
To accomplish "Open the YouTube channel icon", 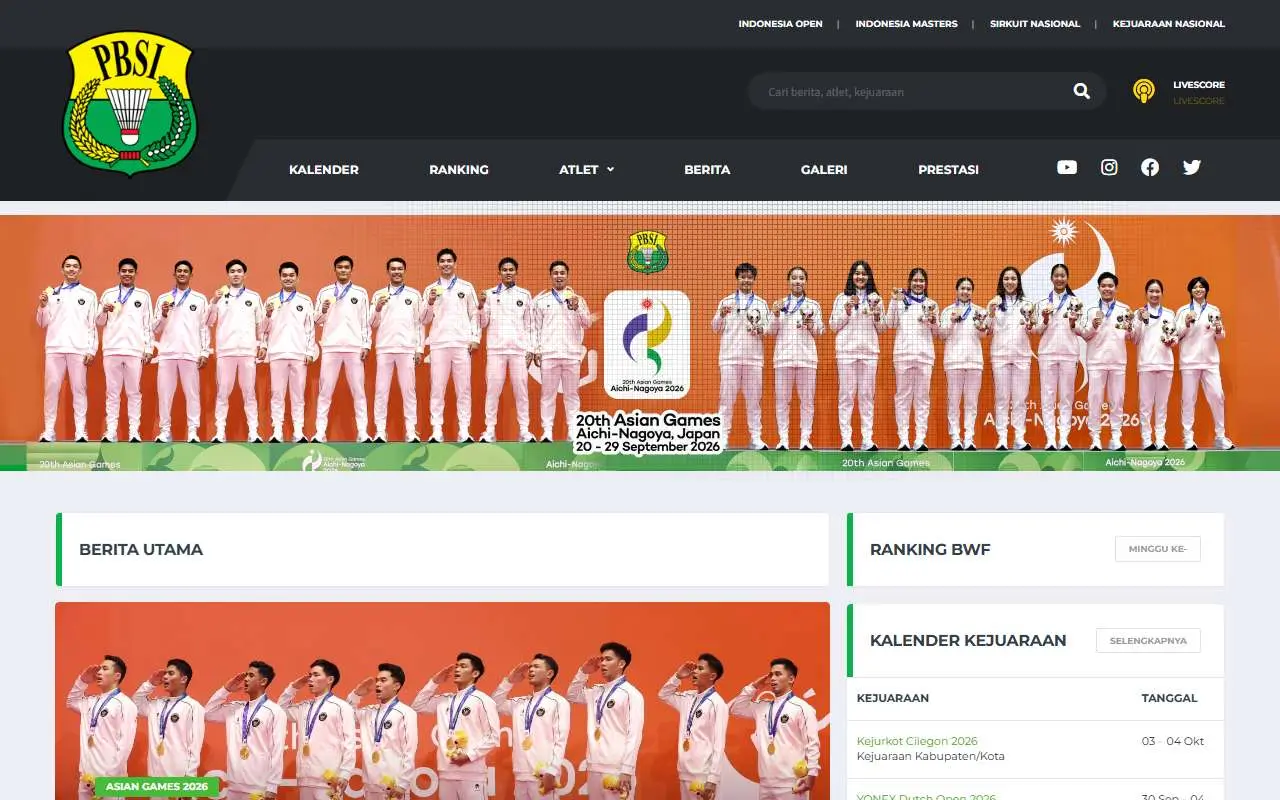I will click(x=1067, y=168).
